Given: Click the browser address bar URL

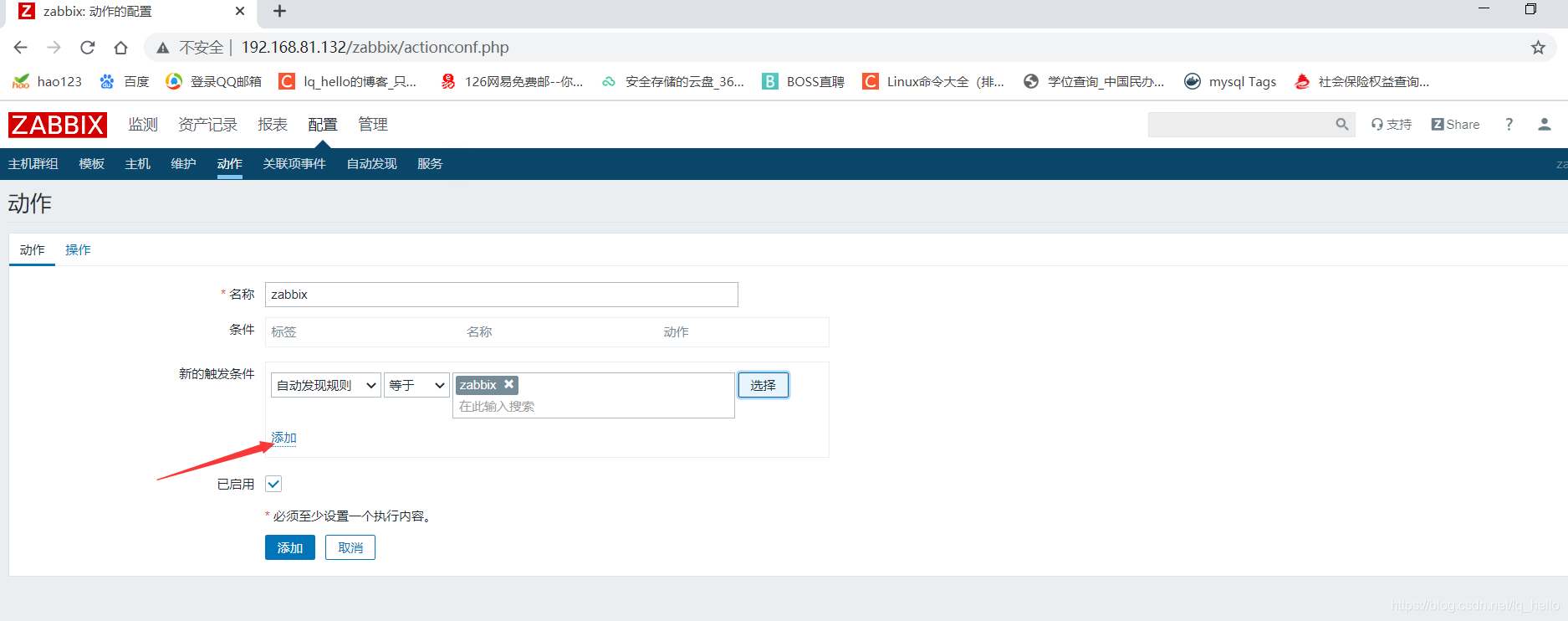Looking at the screenshot, I should (375, 47).
